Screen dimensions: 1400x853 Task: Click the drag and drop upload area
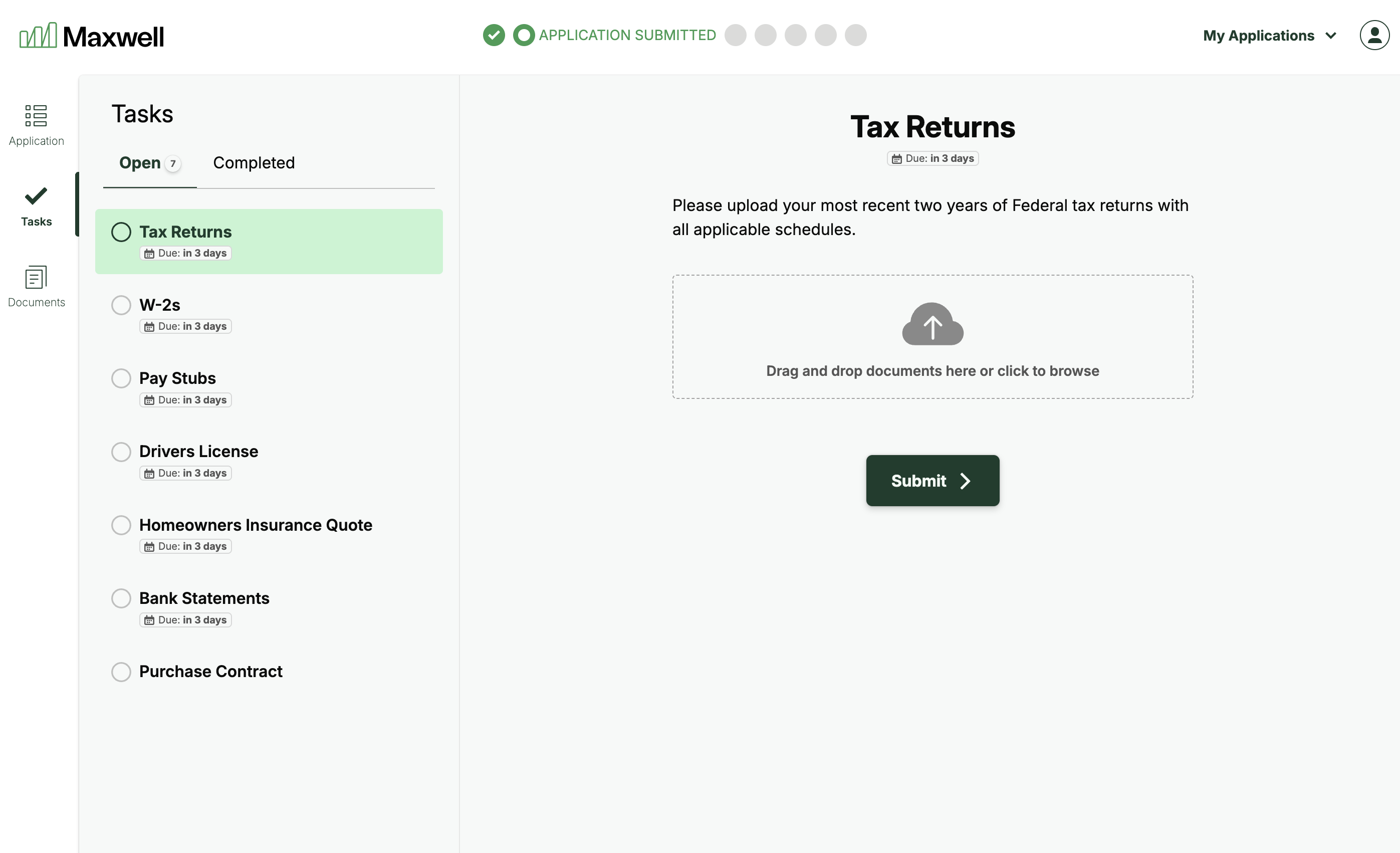click(x=932, y=371)
